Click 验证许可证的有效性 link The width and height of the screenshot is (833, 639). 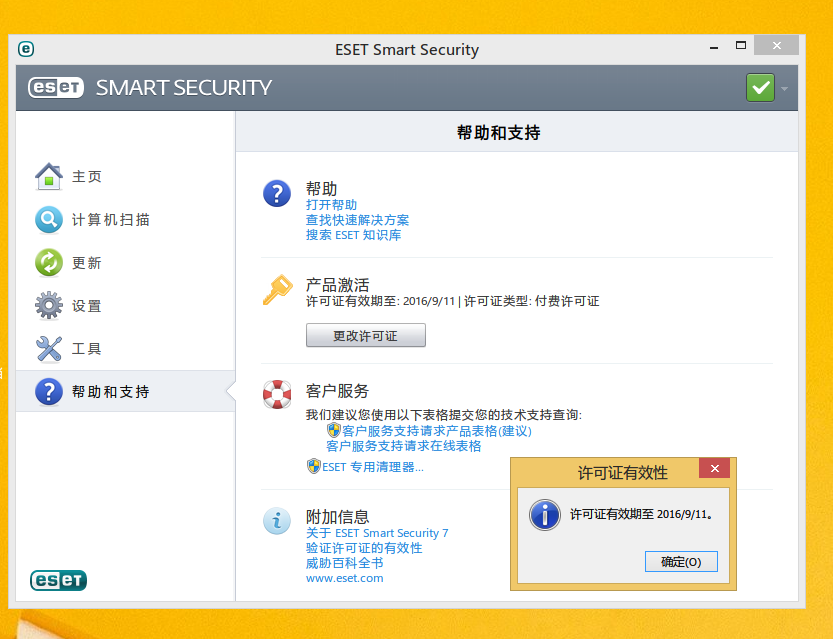click(x=364, y=548)
